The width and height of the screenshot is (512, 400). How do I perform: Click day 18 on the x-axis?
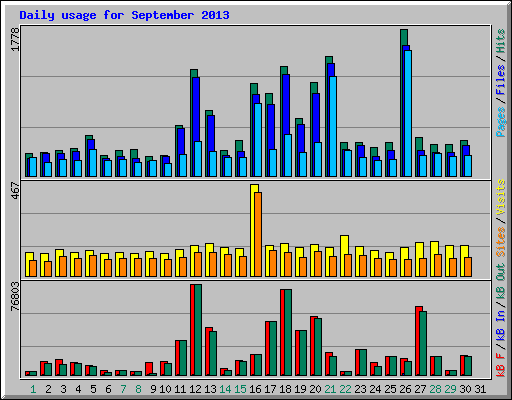click(285, 389)
